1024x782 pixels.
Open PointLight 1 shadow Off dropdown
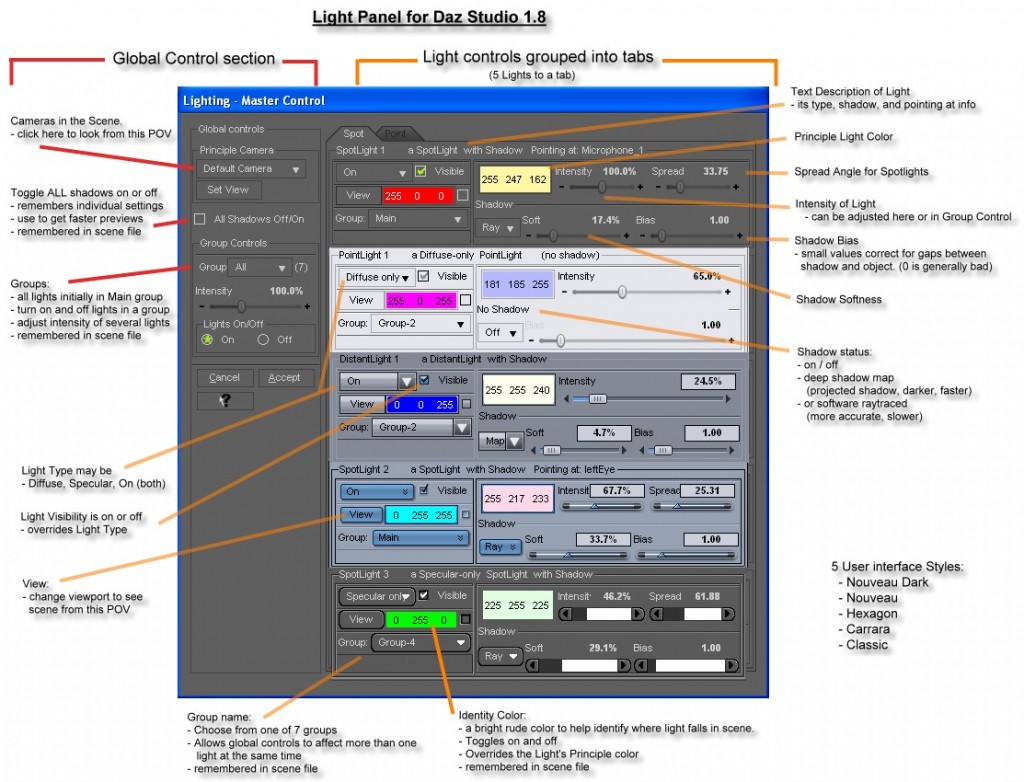click(x=502, y=333)
